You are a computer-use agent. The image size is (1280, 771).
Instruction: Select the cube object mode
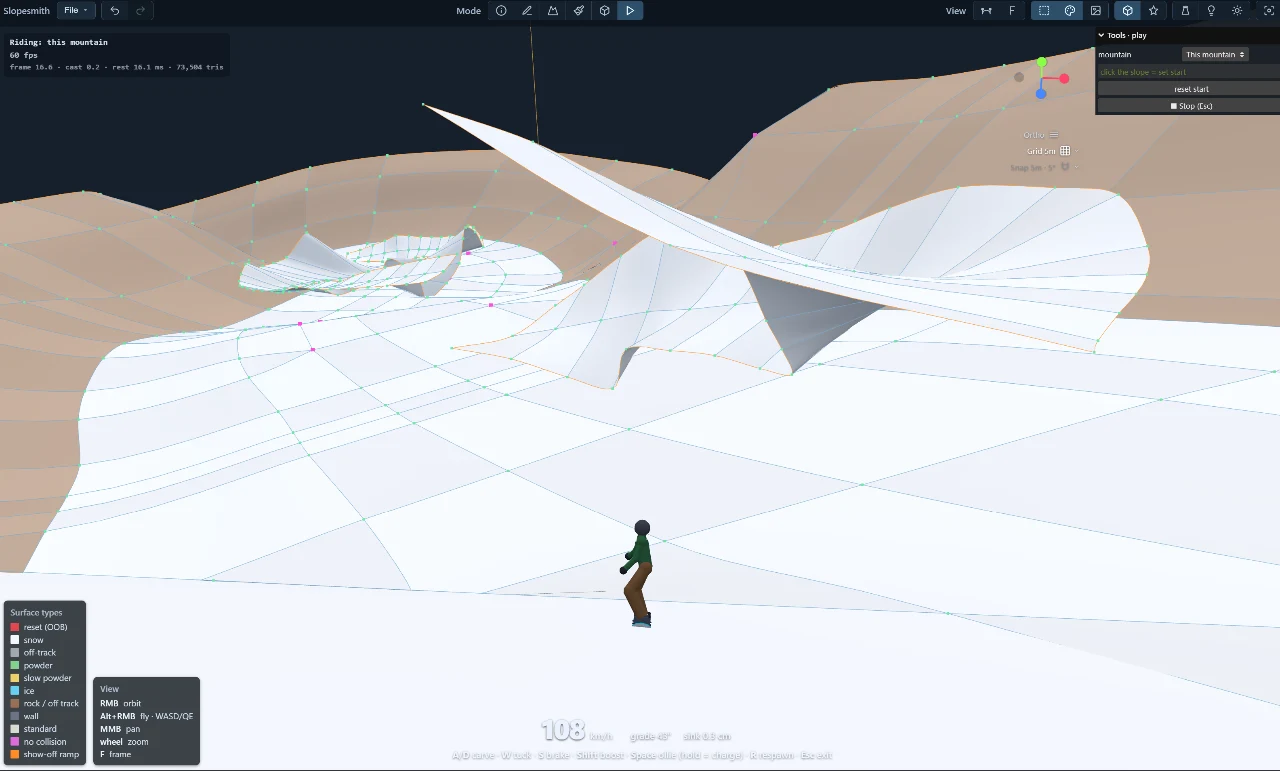(x=605, y=11)
